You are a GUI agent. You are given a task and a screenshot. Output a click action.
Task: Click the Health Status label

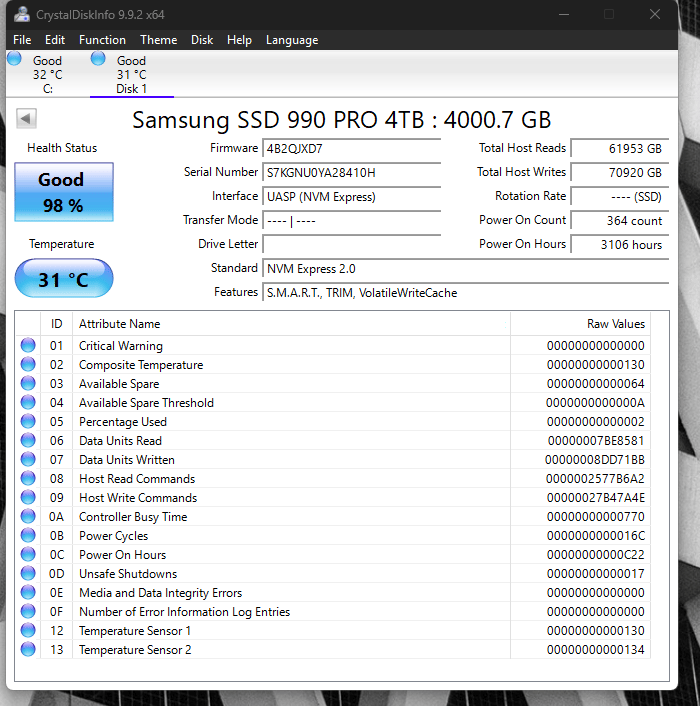click(x=62, y=148)
